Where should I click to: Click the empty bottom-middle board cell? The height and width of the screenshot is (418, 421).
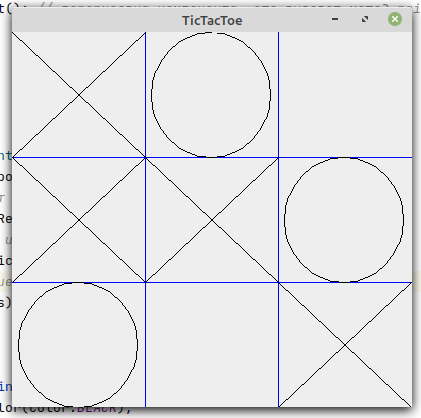click(x=212, y=345)
